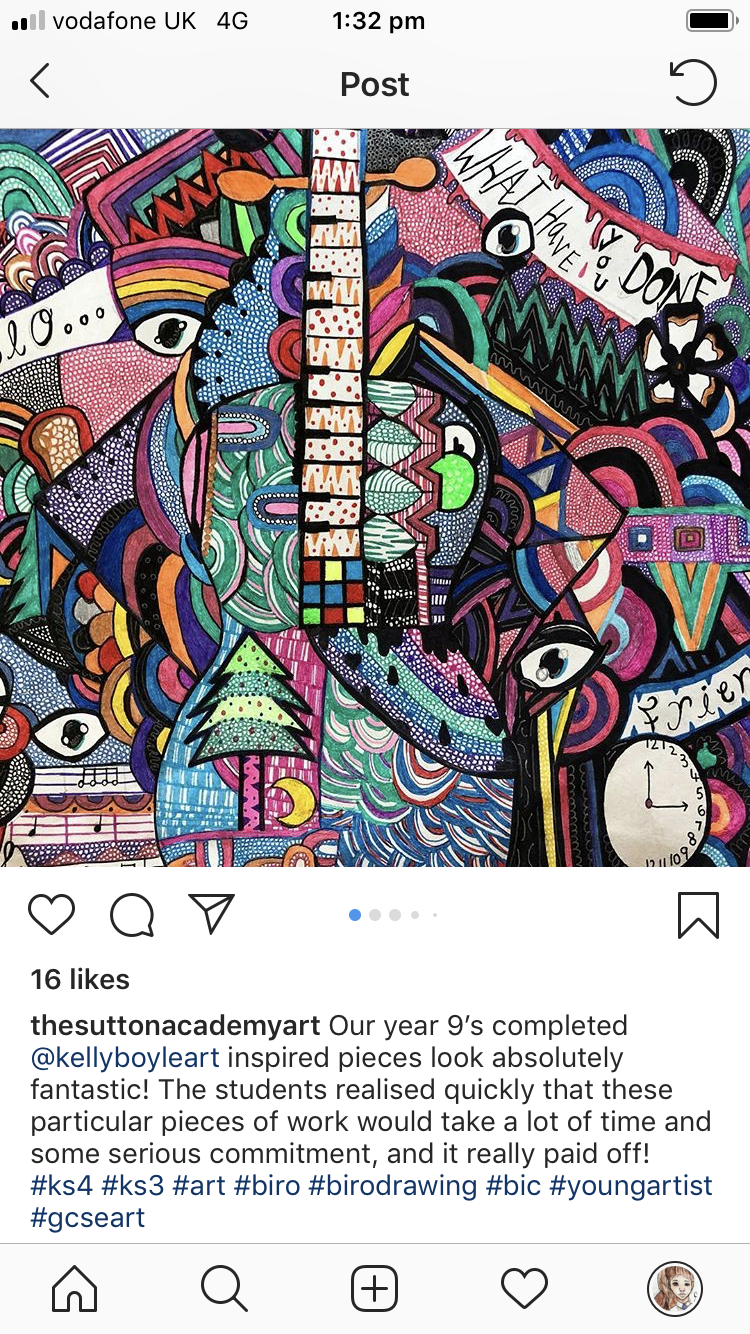Like the post with heart icon
This screenshot has height=1334, width=750.
(x=51, y=914)
